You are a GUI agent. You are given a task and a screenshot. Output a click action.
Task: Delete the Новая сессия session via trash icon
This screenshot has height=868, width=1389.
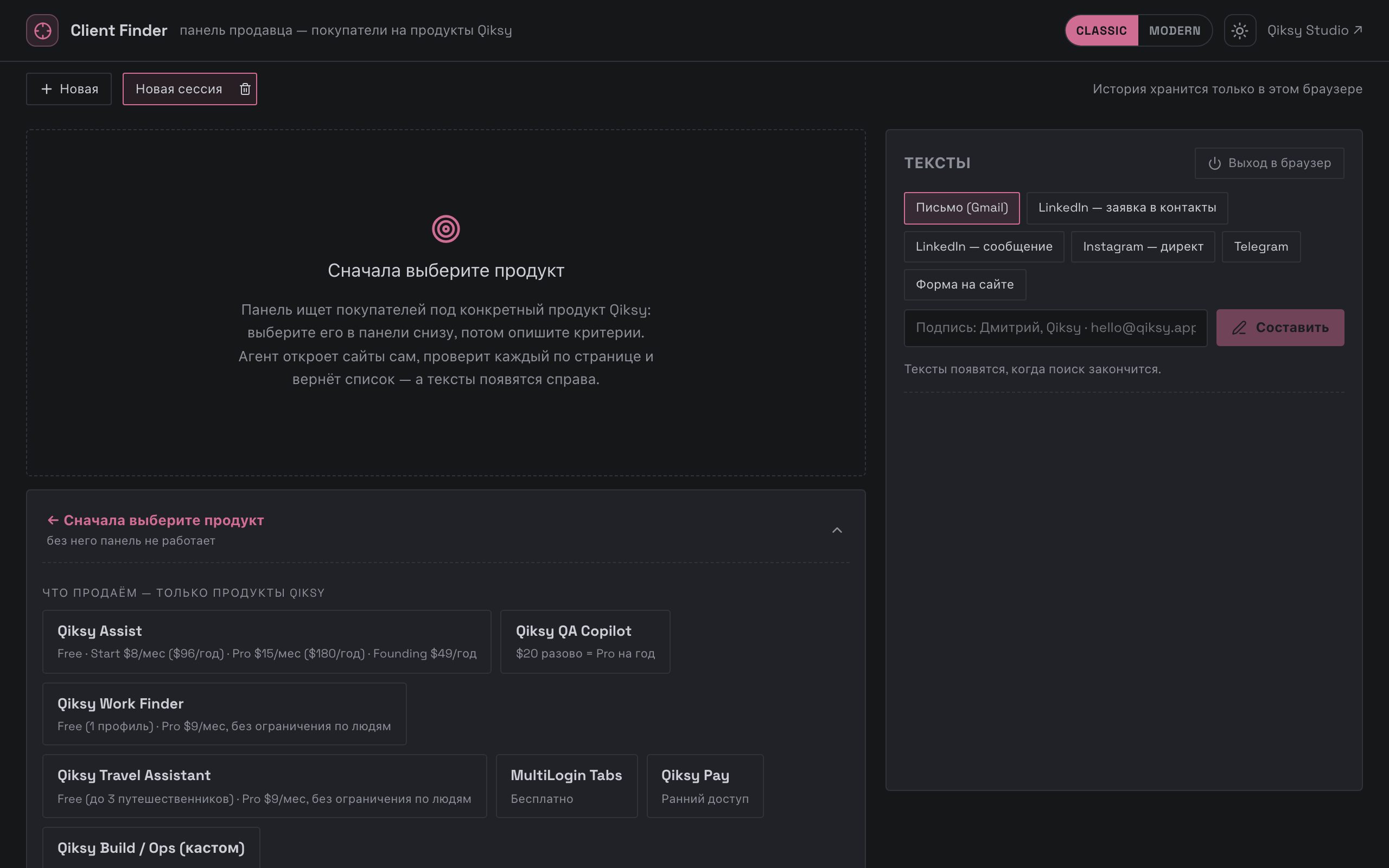tap(245, 89)
